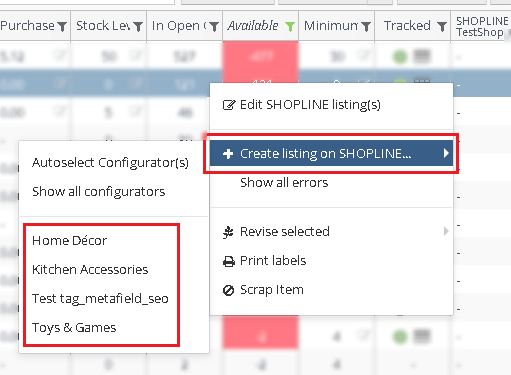Click the plus icon of Create listing

pos(228,154)
